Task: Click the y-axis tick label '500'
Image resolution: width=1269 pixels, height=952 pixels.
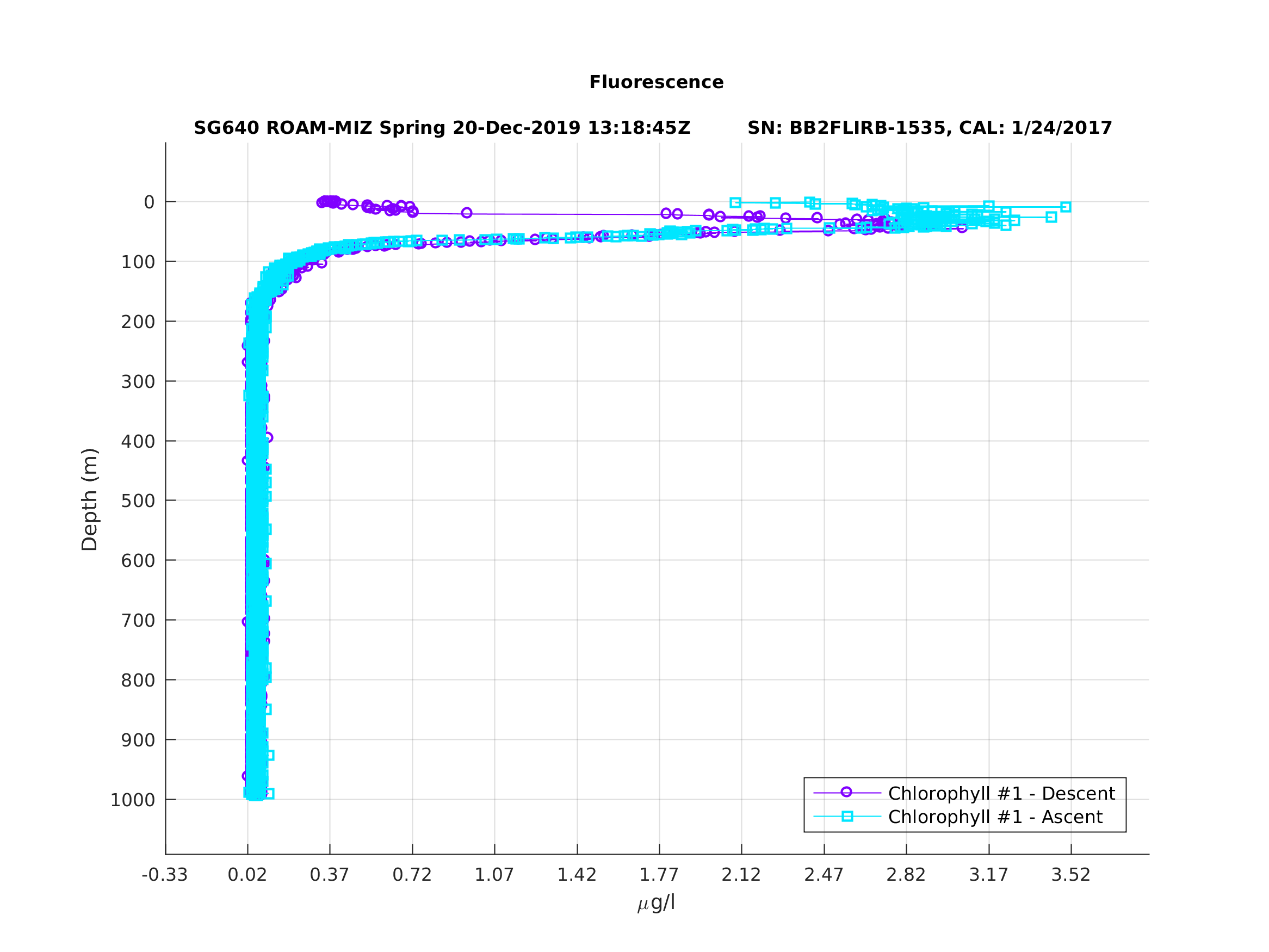Action: click(138, 501)
